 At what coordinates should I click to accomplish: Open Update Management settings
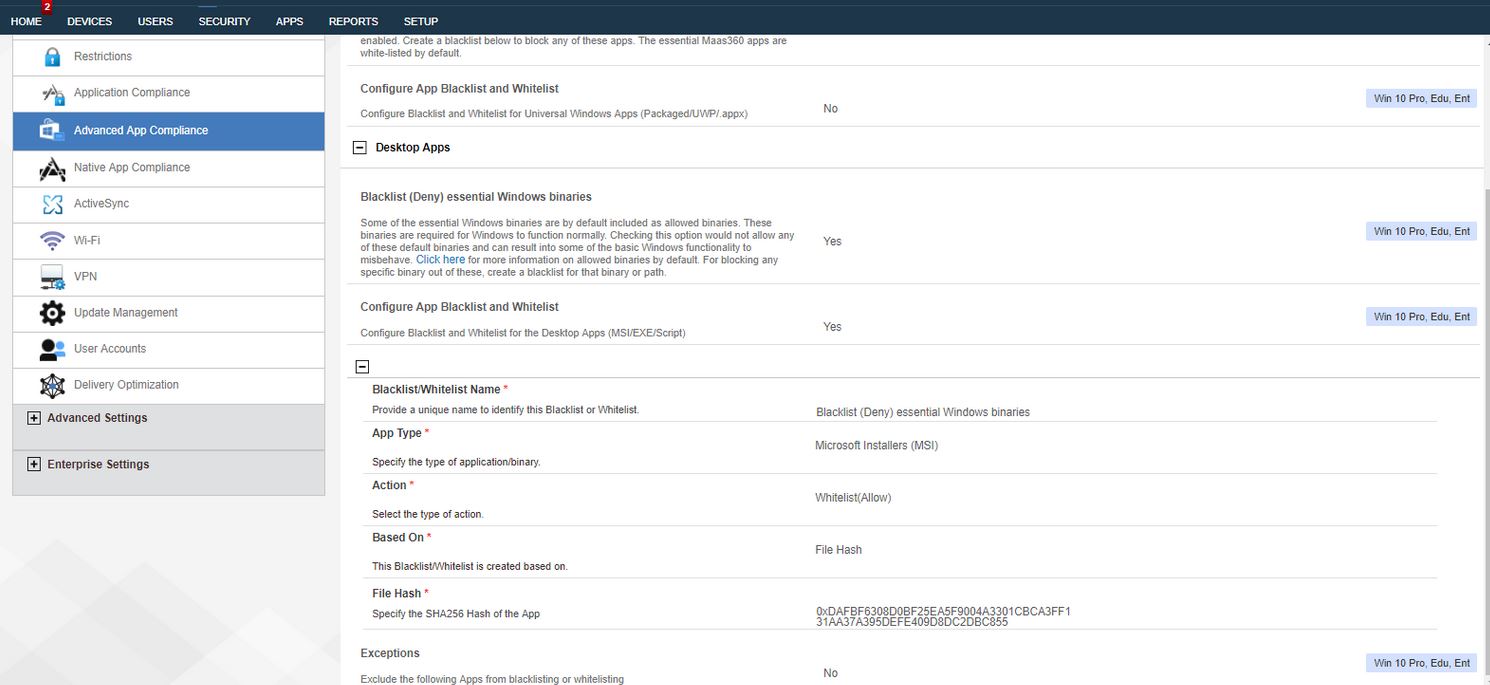(168, 313)
